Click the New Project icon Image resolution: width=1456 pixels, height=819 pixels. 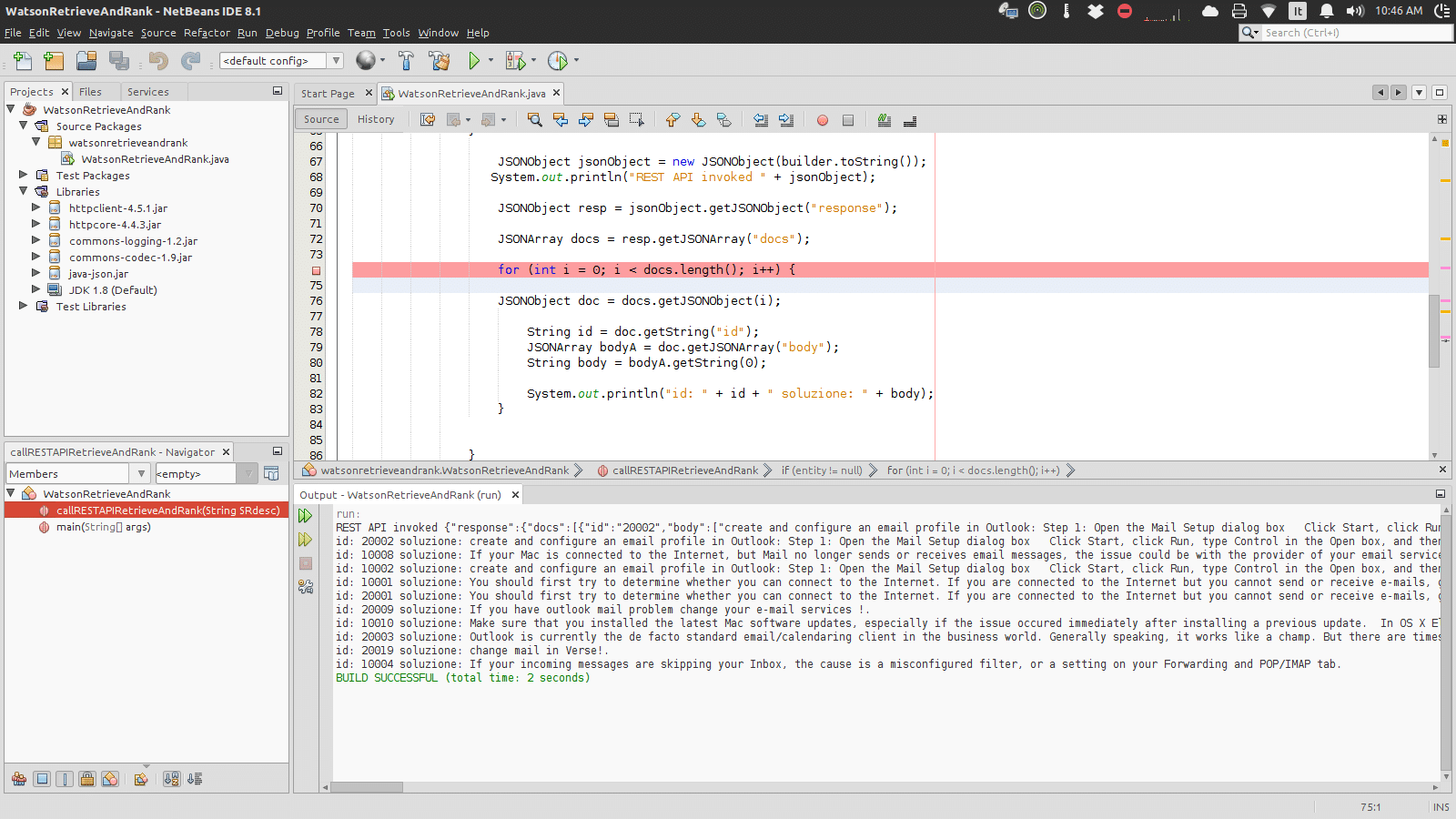(54, 61)
